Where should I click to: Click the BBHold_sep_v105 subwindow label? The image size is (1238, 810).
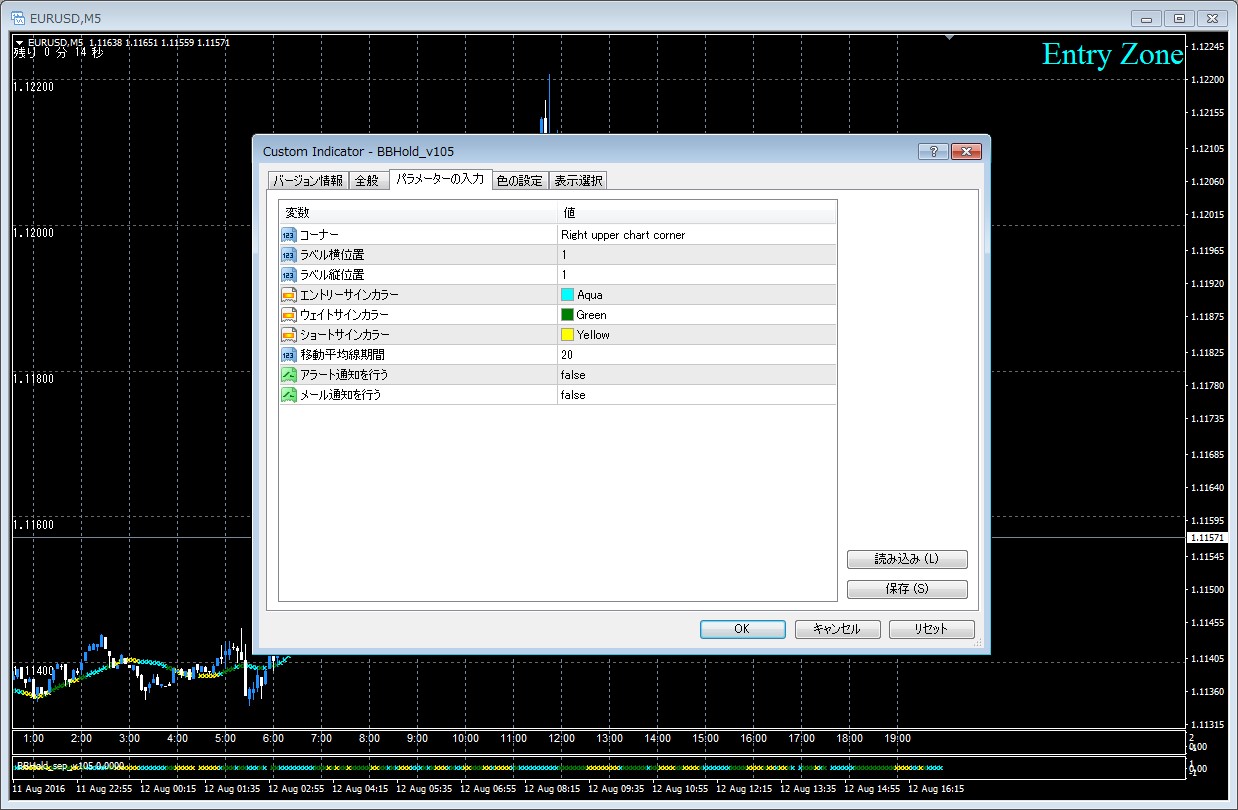(x=70, y=766)
